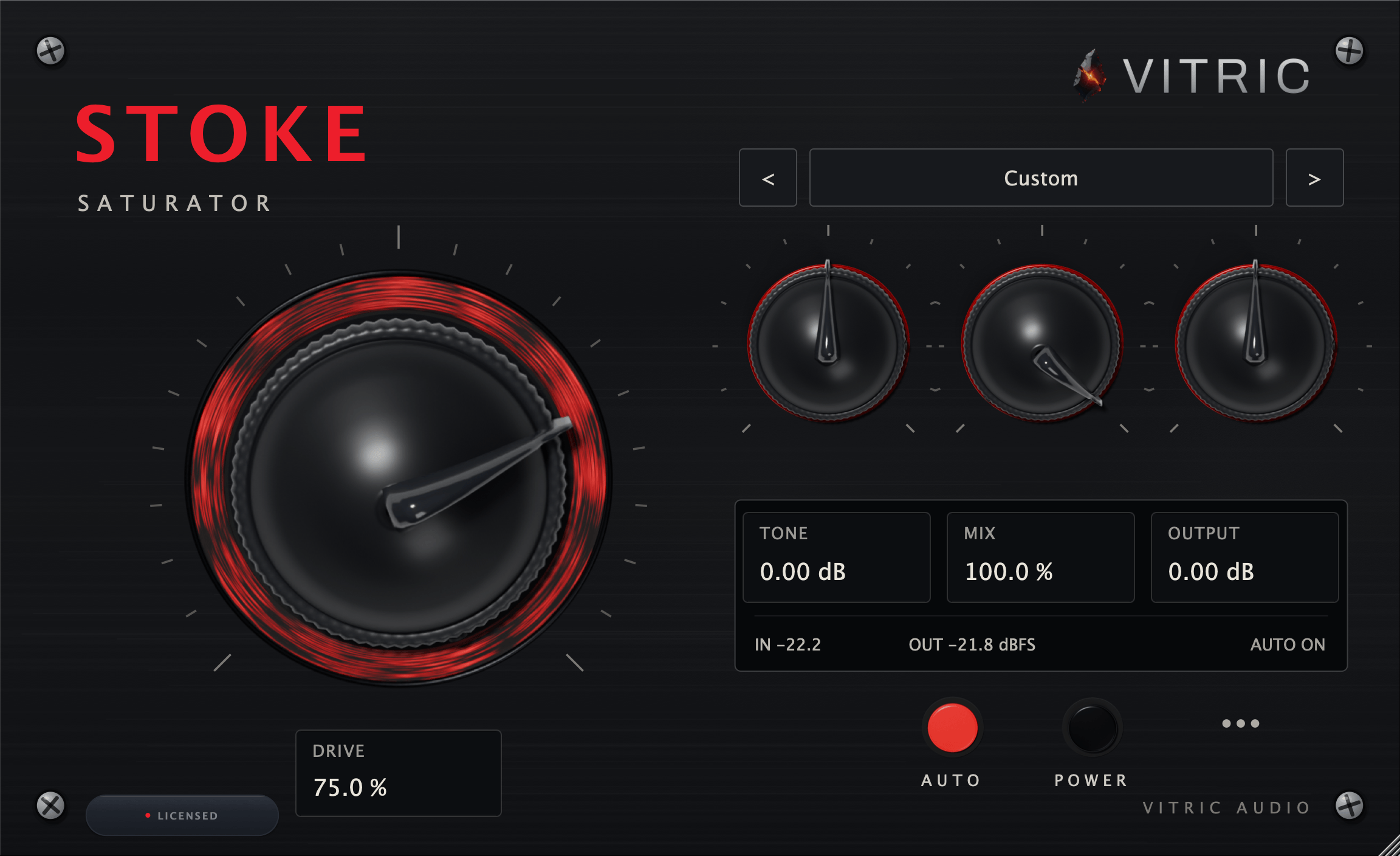This screenshot has height=856, width=1400.
Task: Click the 'IN −22.2' level readout
Action: (x=787, y=644)
